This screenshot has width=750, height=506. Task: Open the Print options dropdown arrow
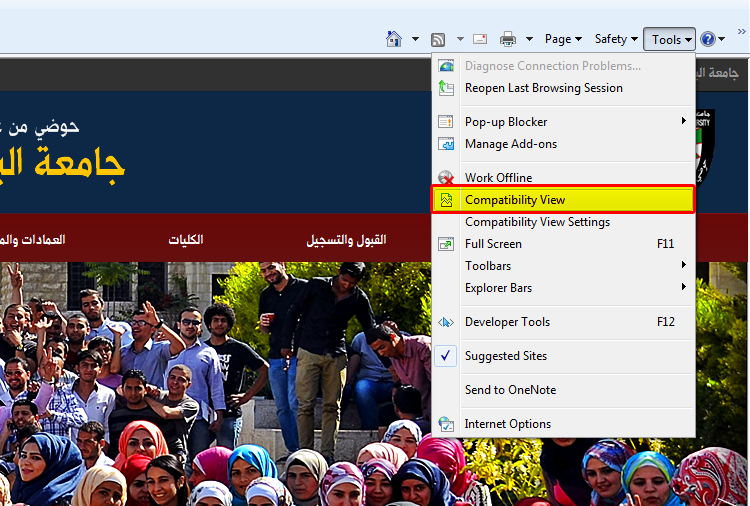pyautogui.click(x=529, y=39)
